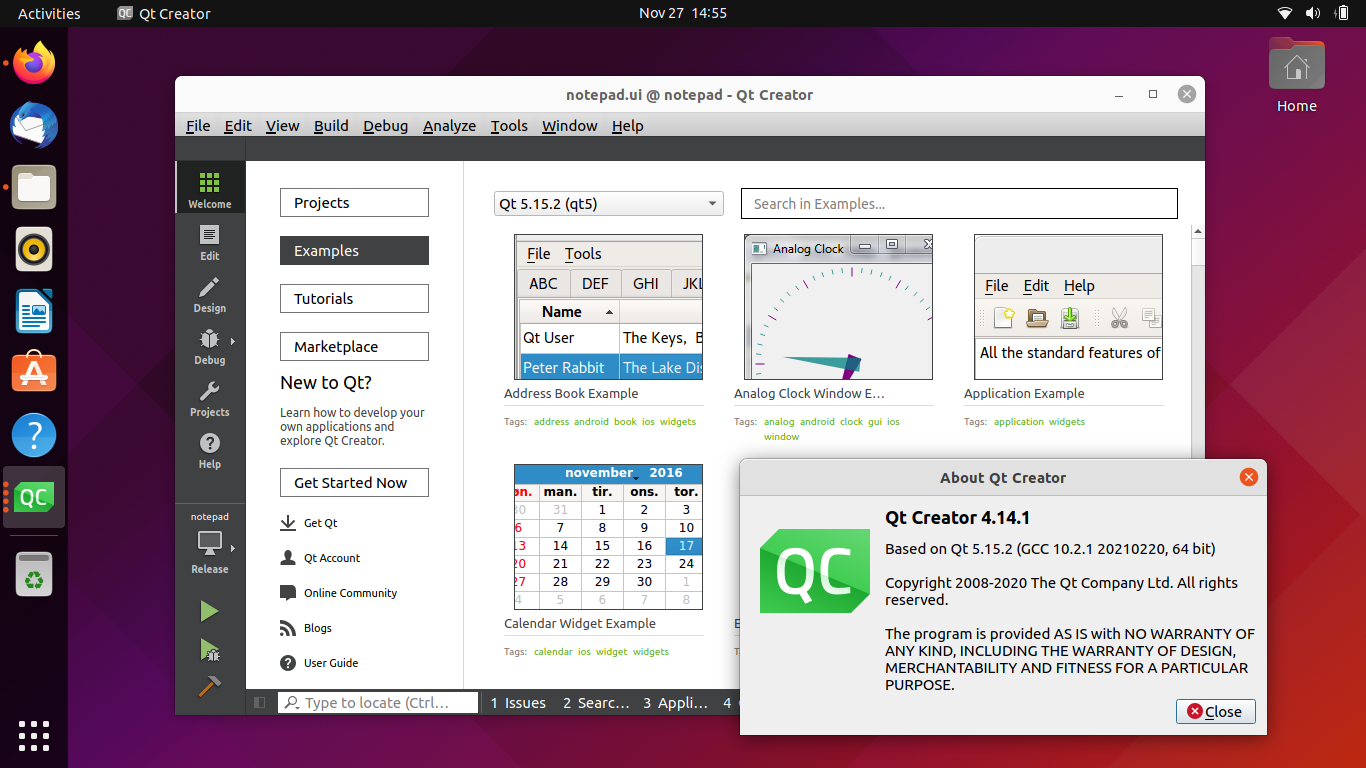Screen dimensions: 1366x768
Task: Open Design mode in sidebar
Action: pos(209,293)
